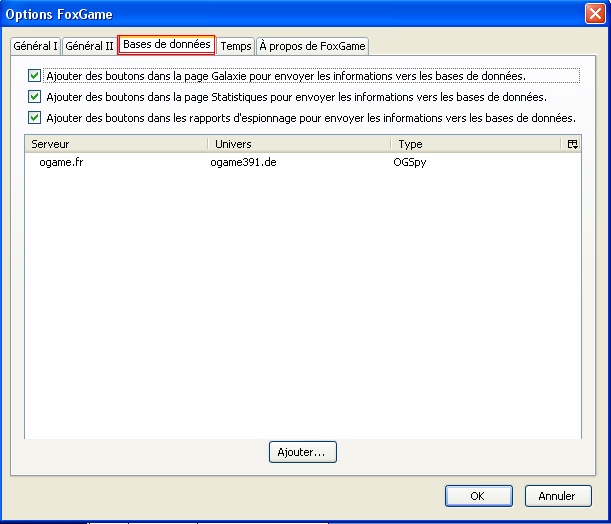
Task: Sort list by Univers column header
Action: point(298,144)
